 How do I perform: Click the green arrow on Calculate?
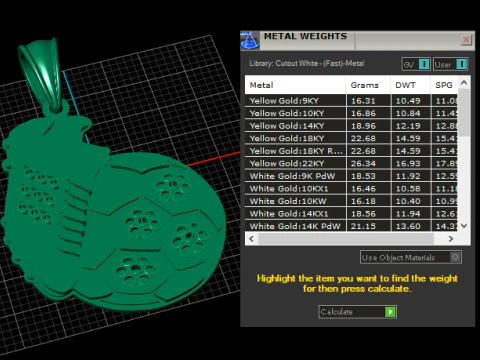tap(390, 312)
